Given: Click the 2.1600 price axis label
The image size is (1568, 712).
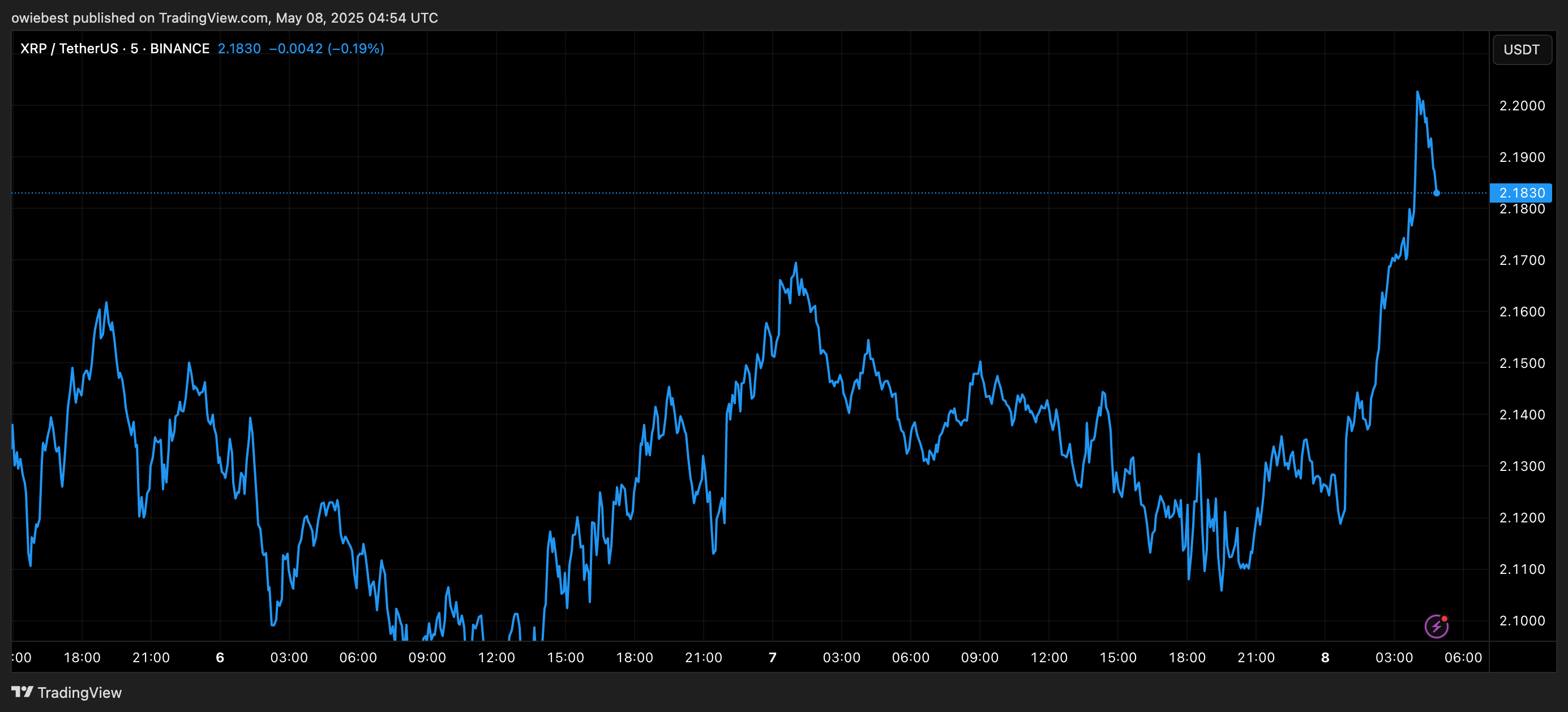Looking at the screenshot, I should [x=1522, y=312].
